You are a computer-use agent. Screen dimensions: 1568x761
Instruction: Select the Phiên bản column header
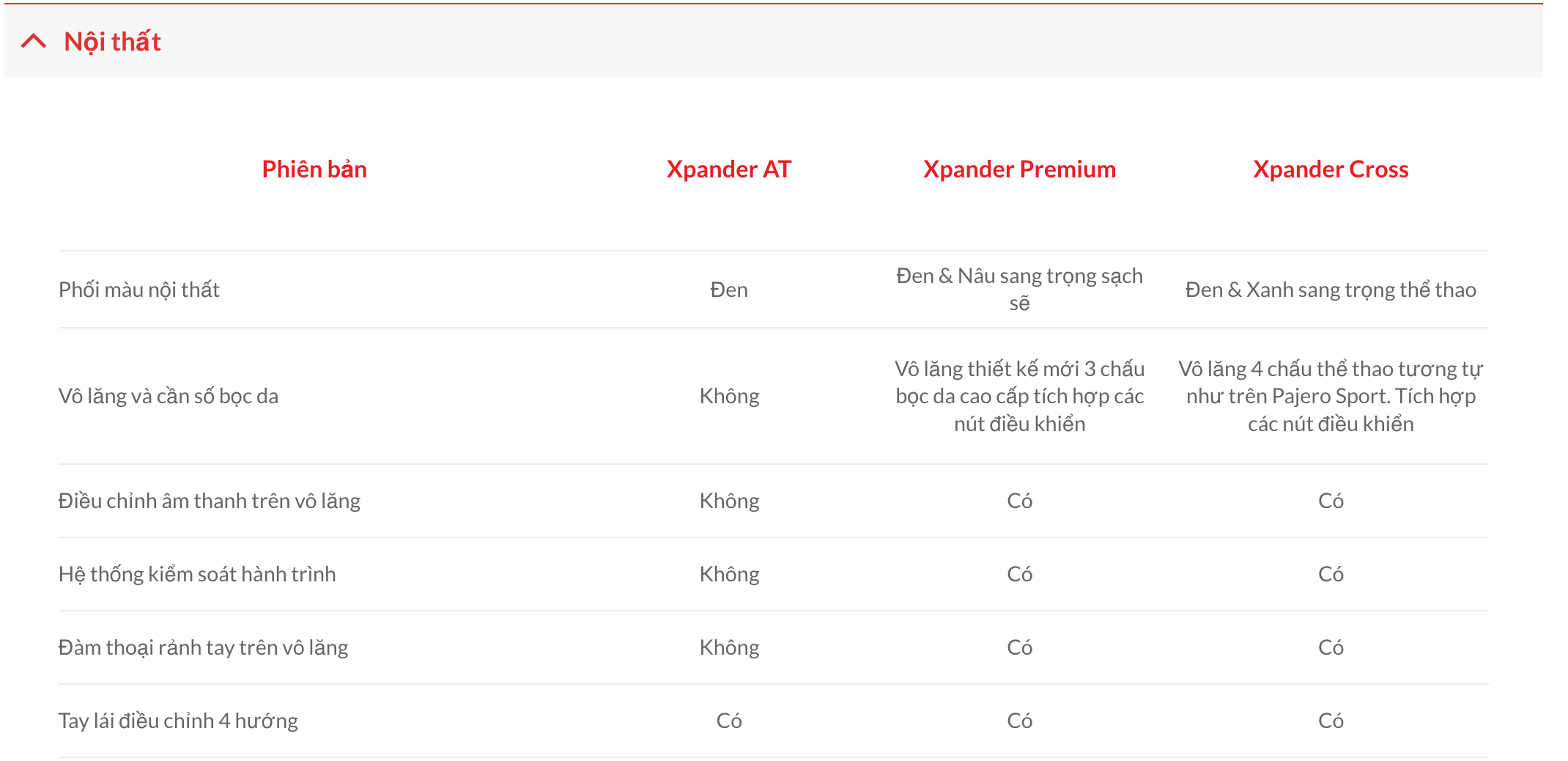(314, 169)
